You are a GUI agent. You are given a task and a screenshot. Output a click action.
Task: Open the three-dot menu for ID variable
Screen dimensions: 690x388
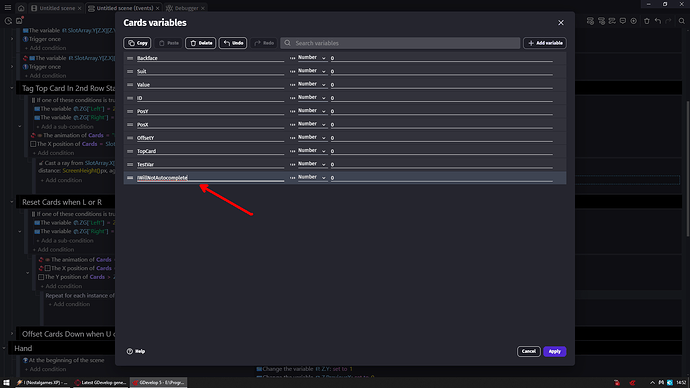click(292, 98)
